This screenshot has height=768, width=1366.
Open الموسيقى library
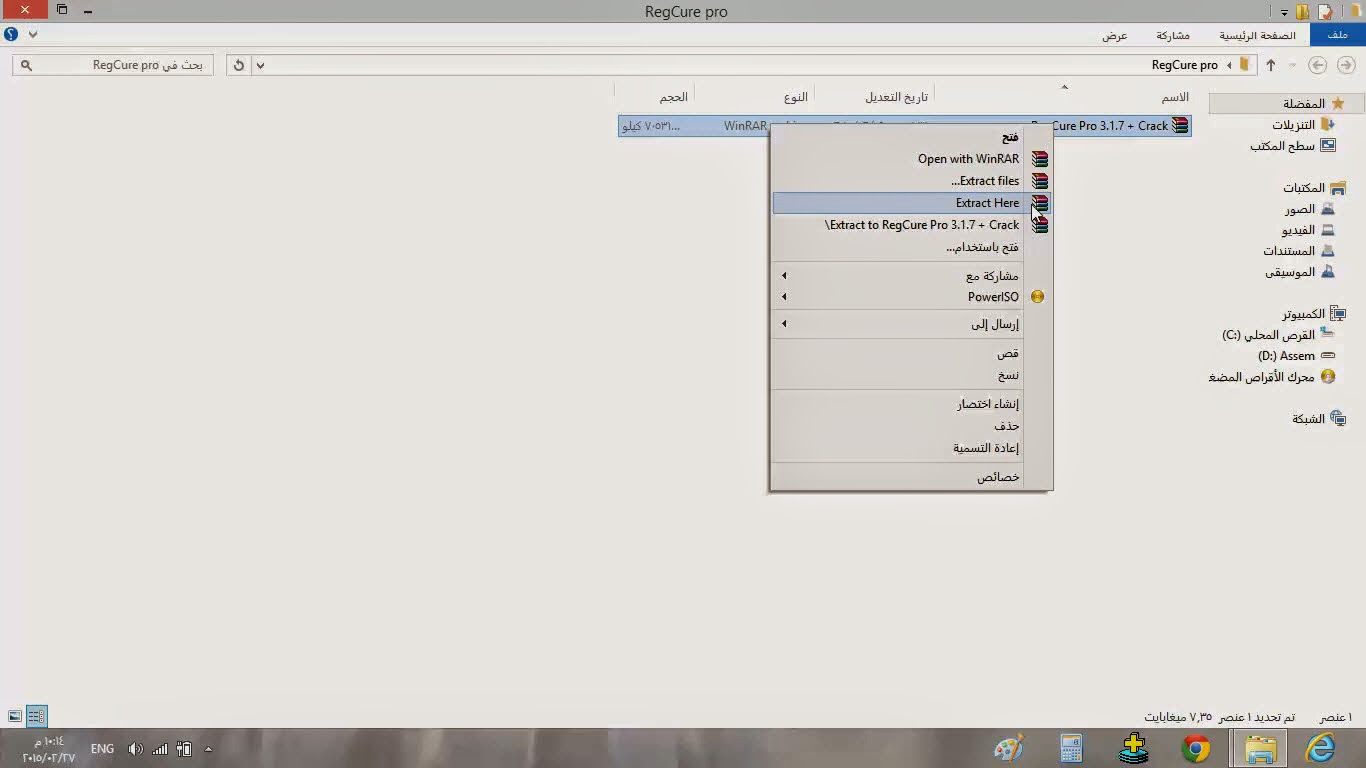click(x=1290, y=272)
